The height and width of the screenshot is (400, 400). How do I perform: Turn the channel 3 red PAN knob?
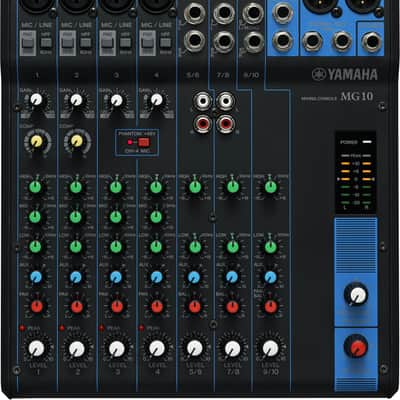[117, 307]
